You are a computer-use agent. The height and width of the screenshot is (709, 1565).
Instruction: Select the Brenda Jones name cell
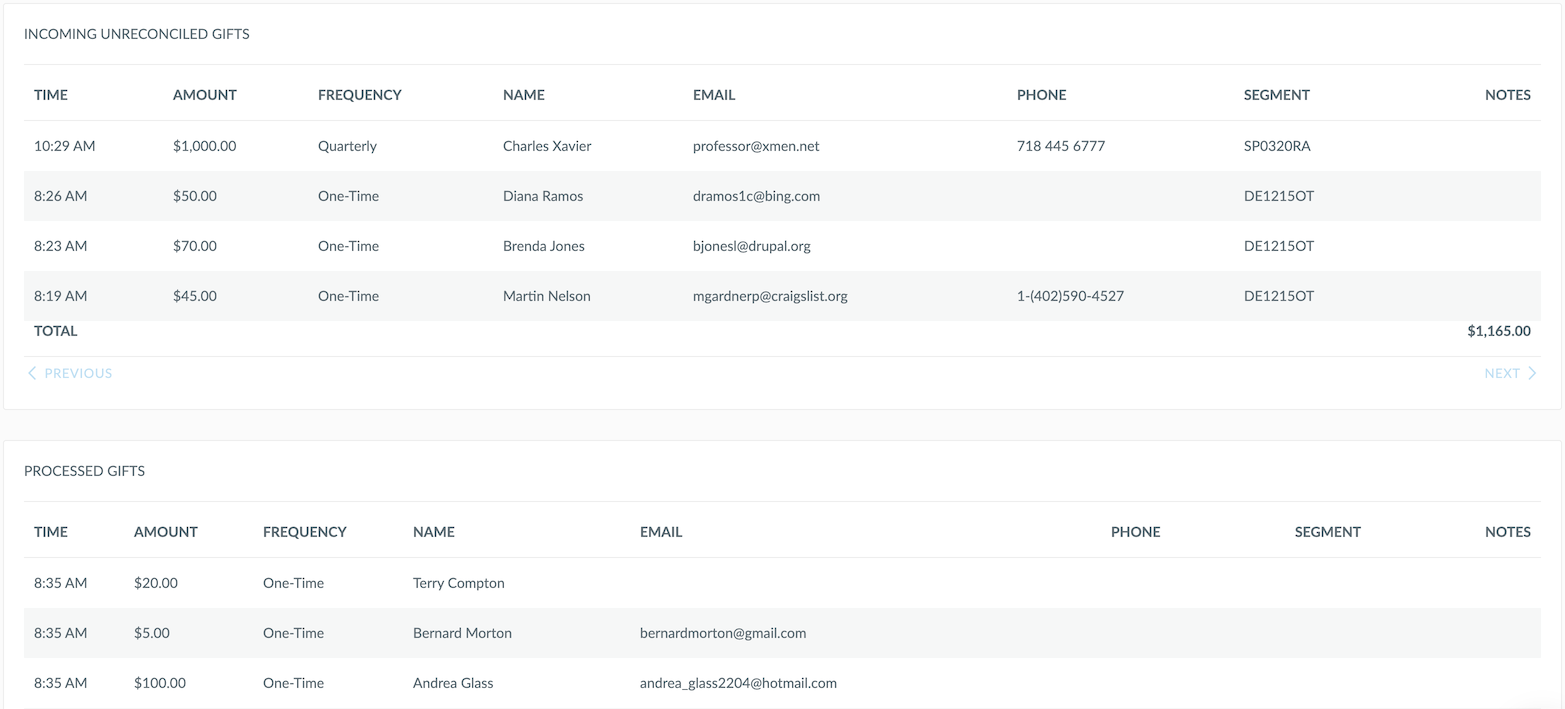(544, 246)
